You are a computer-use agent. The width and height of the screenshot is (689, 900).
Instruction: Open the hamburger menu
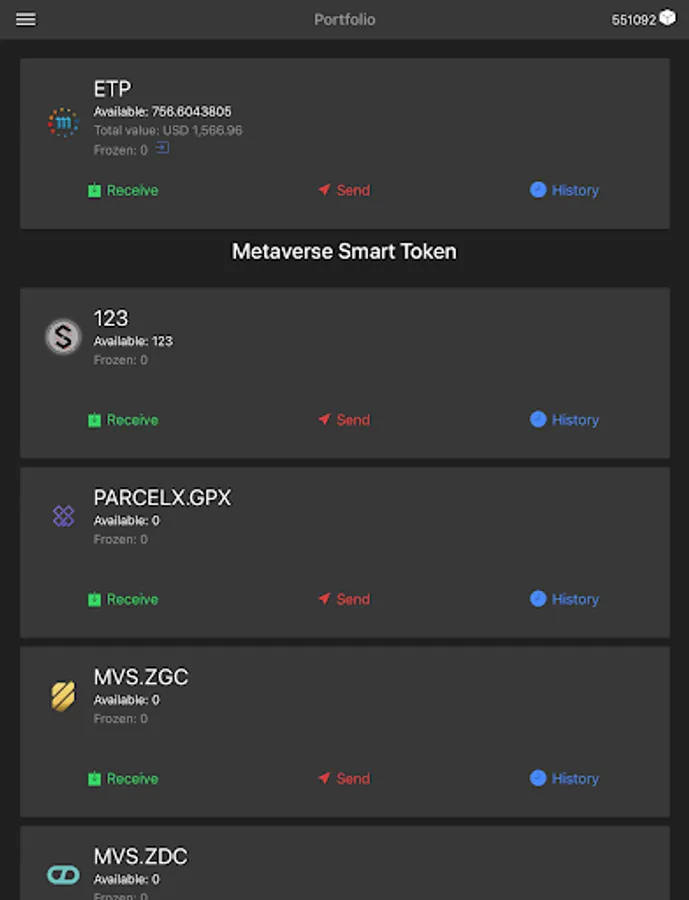point(26,19)
